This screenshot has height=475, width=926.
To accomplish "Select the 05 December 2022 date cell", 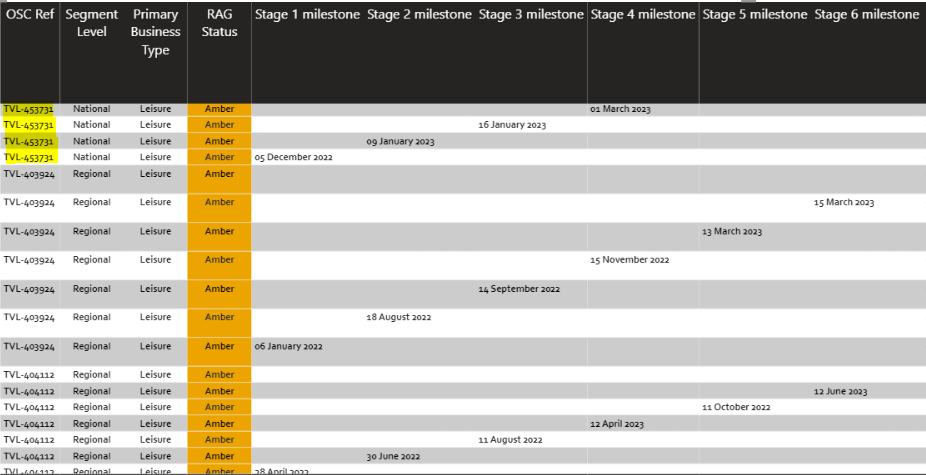I will (293, 157).
